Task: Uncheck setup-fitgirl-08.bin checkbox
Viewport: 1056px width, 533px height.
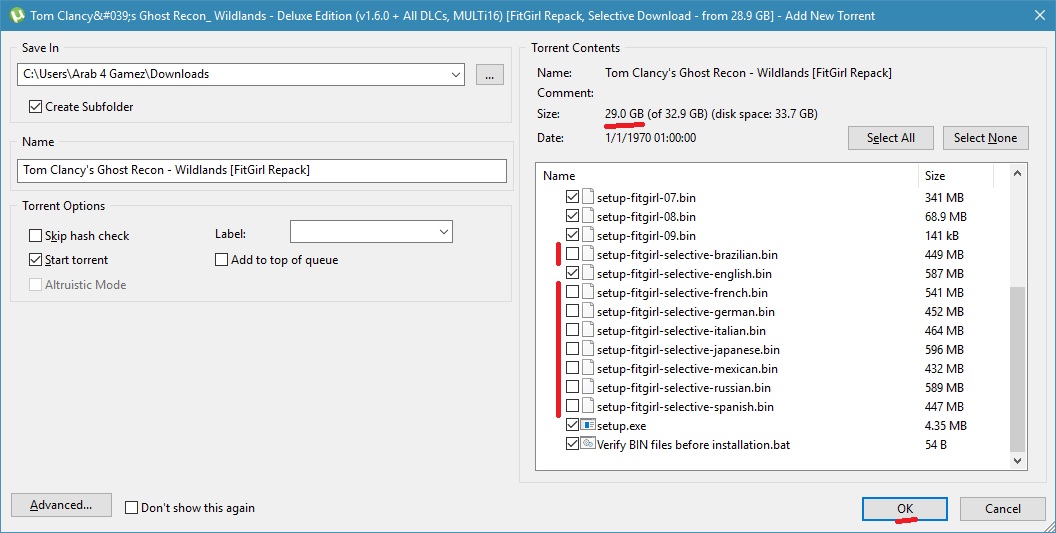Action: [572, 216]
